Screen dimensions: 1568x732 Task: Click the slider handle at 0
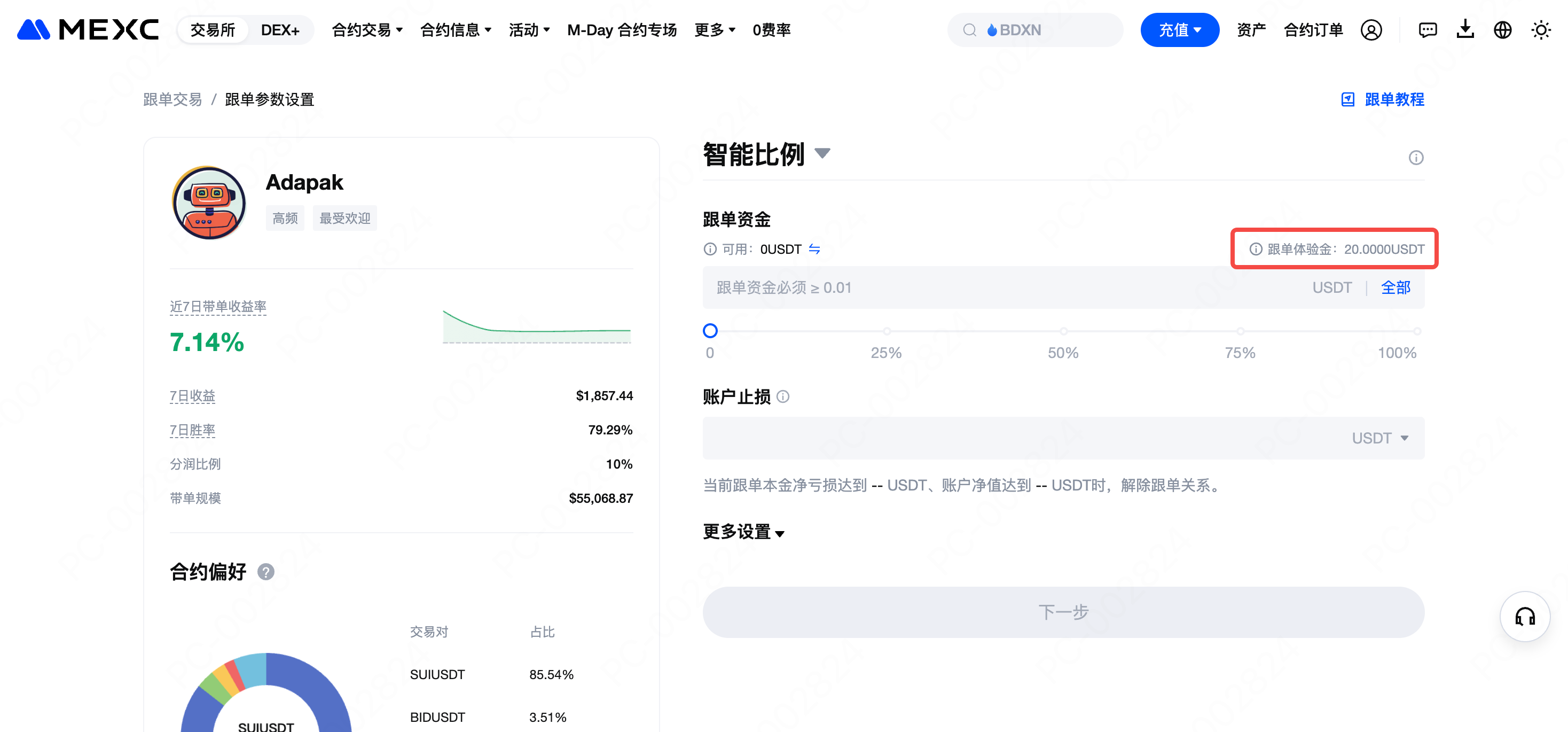coord(710,331)
